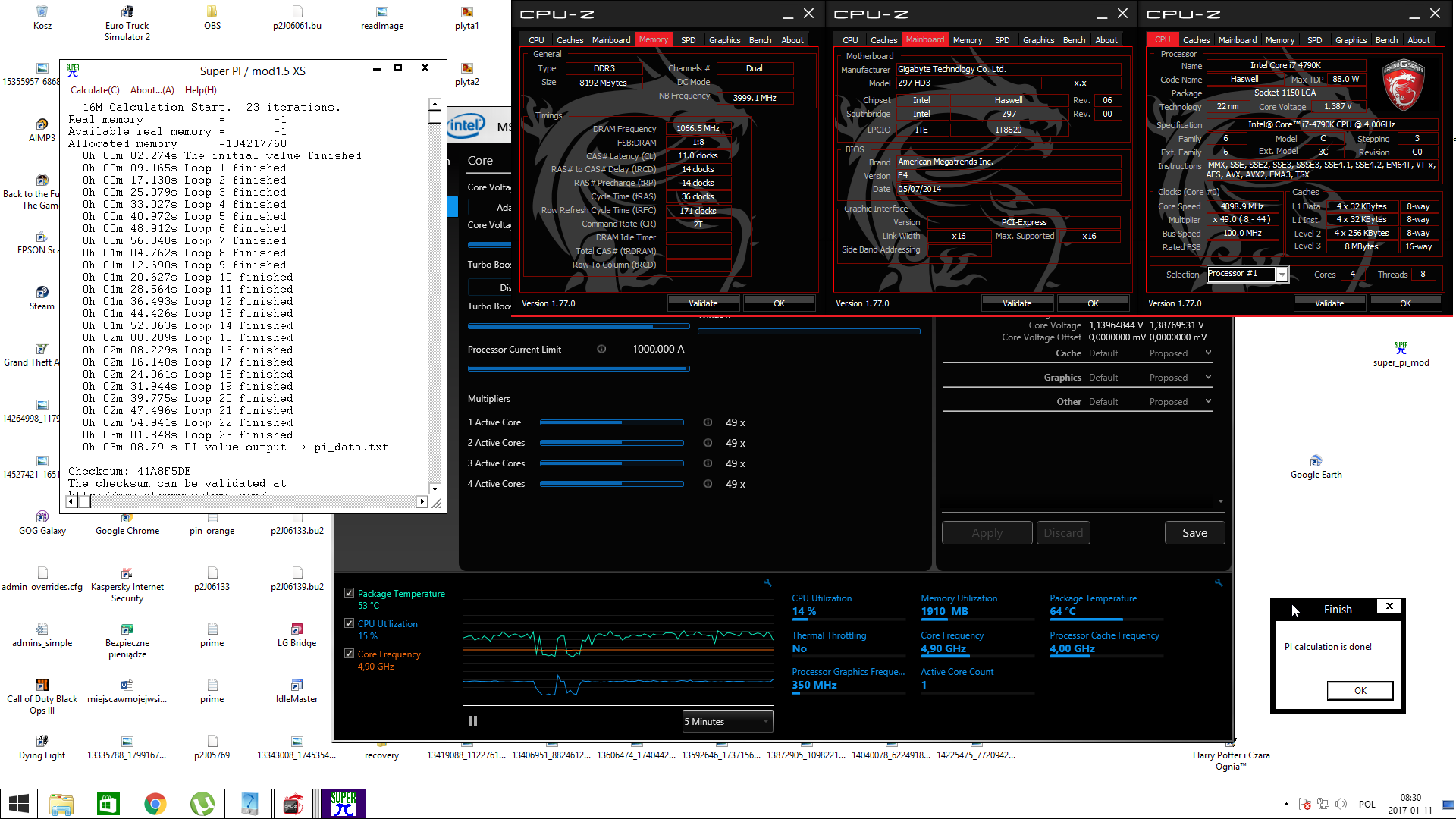
Task: Open About menu in Super PI
Action: [152, 89]
